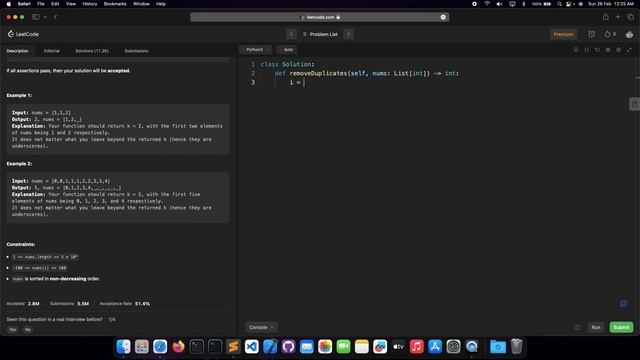Open Safari tab group dropdown arrow
Screen dimensions: 640x360
45,17
